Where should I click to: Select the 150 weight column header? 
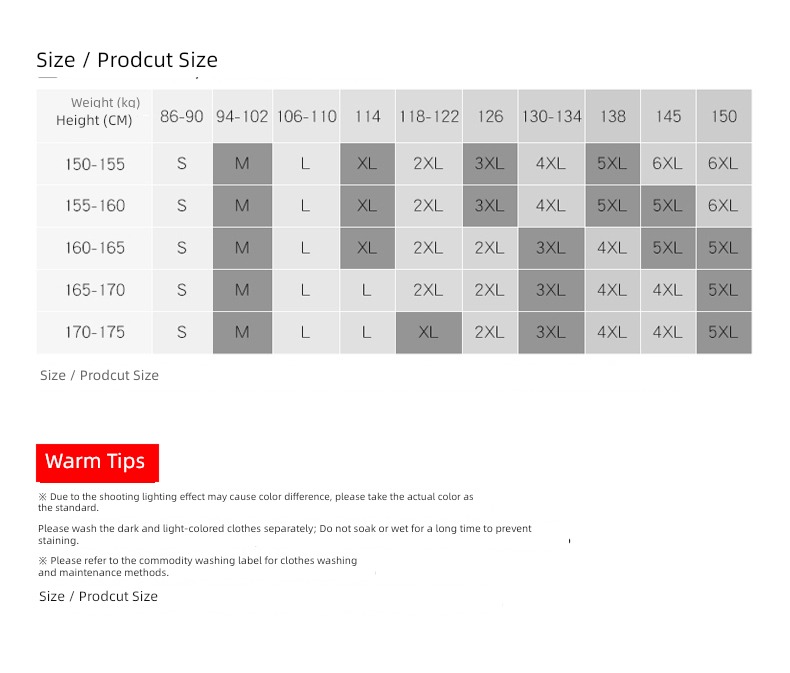click(x=724, y=116)
